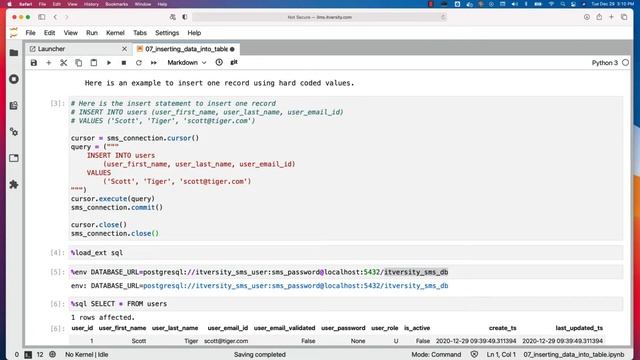Image resolution: width=640 pixels, height=360 pixels.
Task: Click the trusted shield icon in status bar
Action: pyautogui.click(x=474, y=355)
